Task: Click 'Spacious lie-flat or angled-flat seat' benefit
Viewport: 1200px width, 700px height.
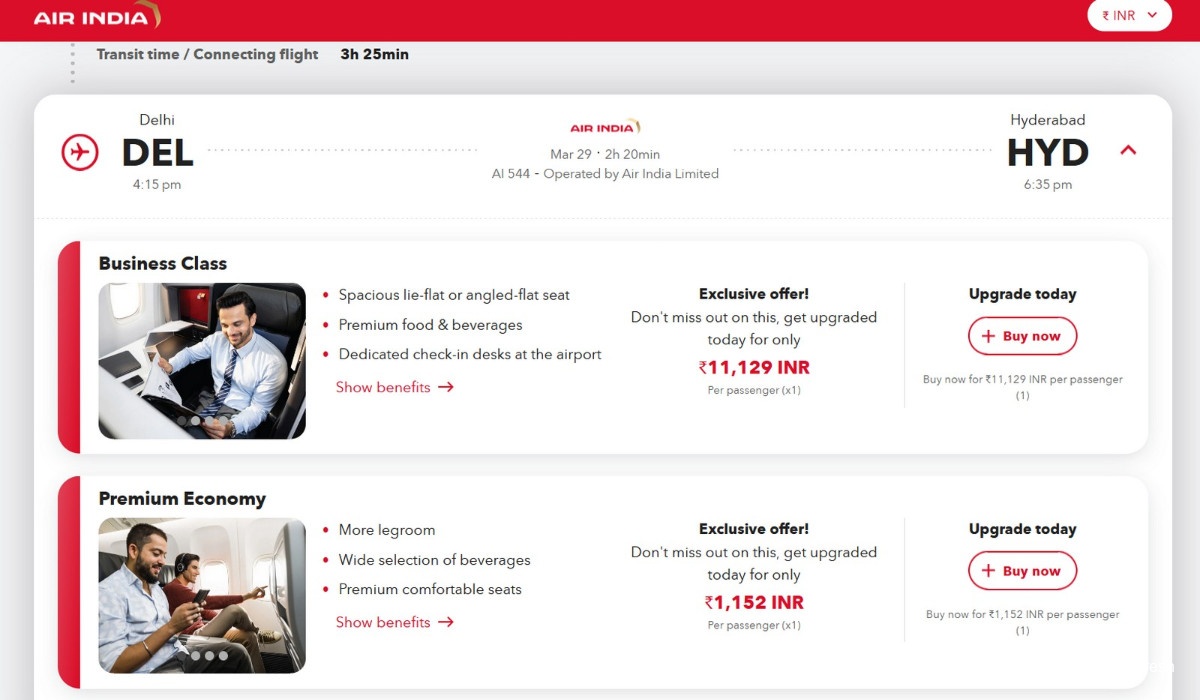Action: pos(454,295)
